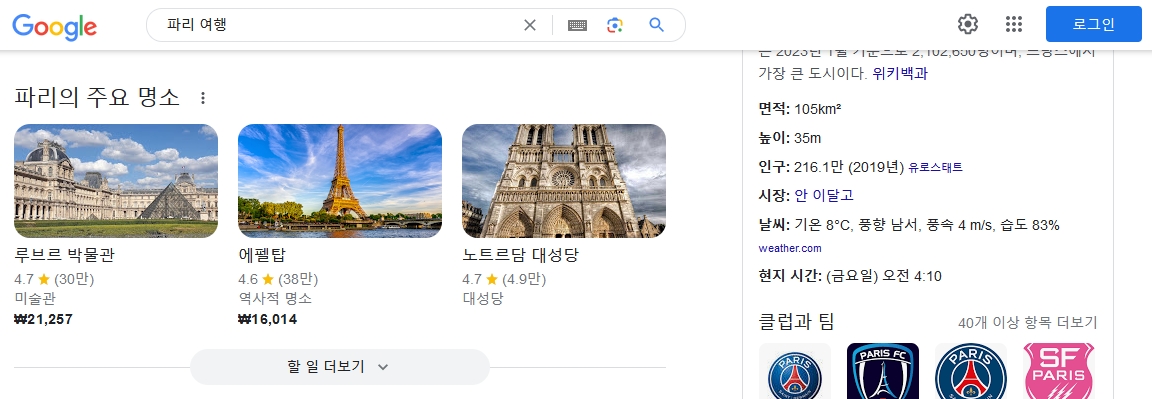Open mayor 안 이달고 link
1152x399 pixels.
coord(824,195)
